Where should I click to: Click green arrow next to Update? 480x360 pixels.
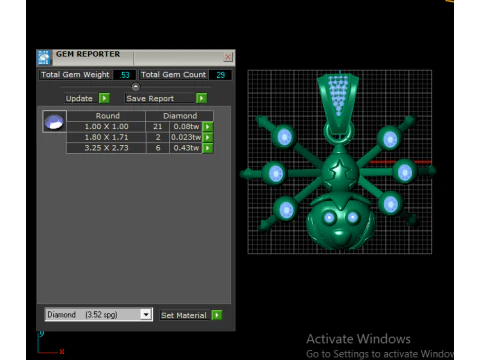104,98
